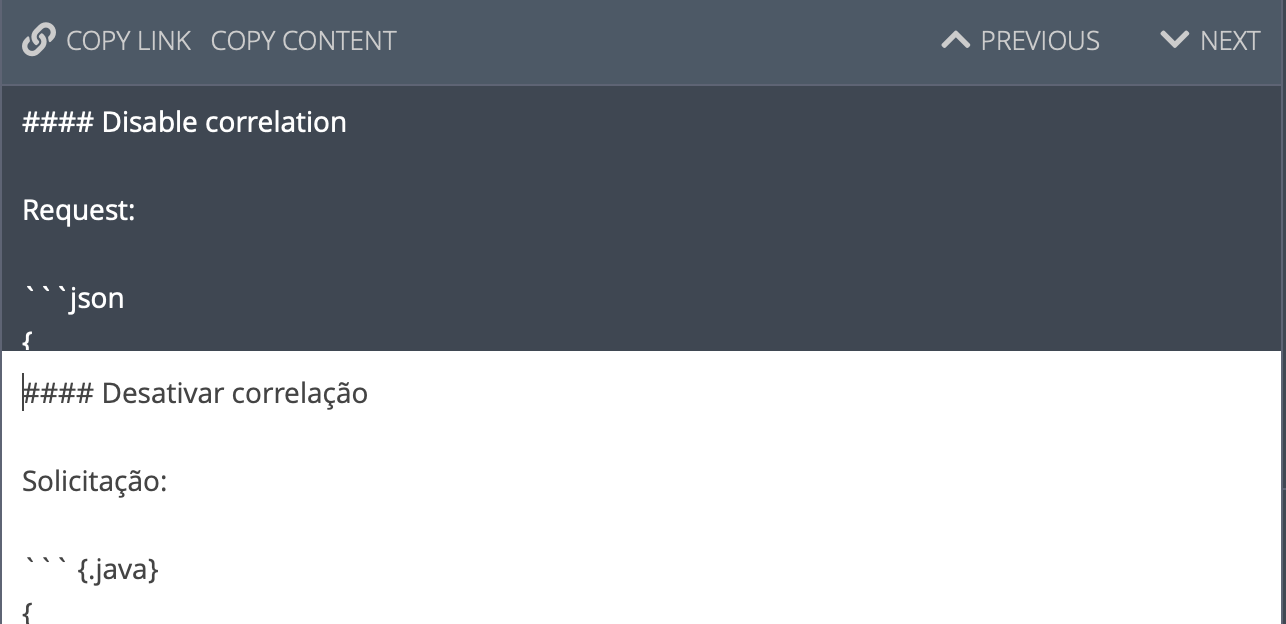Click the '```json' line in source panel
The image size is (1286, 624).
(74, 298)
